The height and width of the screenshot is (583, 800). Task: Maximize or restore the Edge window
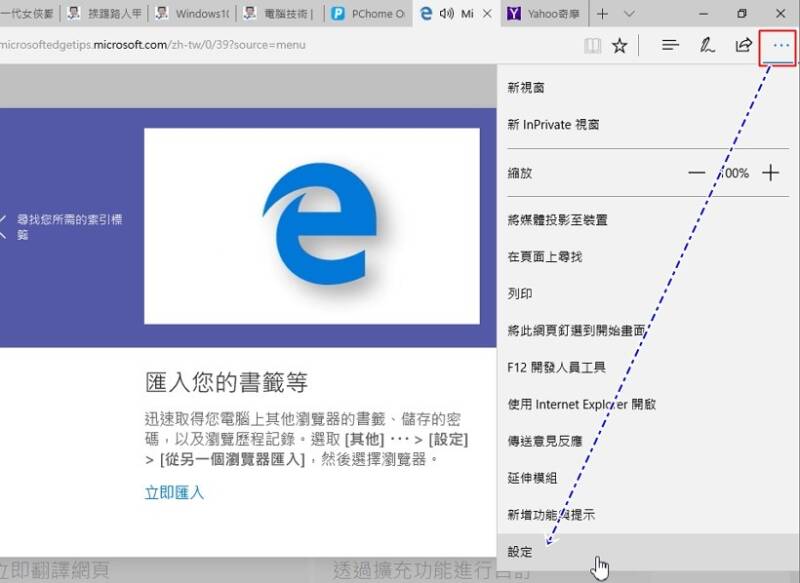pos(742,14)
